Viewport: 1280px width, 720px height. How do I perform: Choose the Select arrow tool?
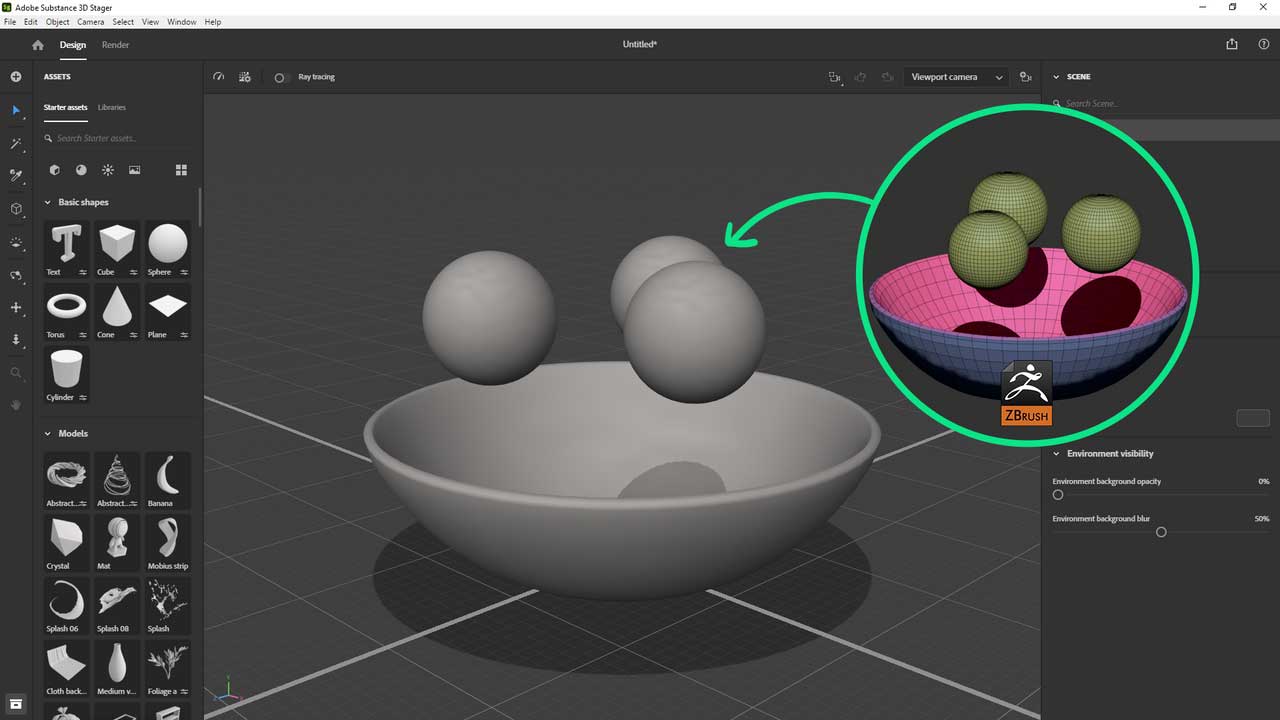pos(15,110)
